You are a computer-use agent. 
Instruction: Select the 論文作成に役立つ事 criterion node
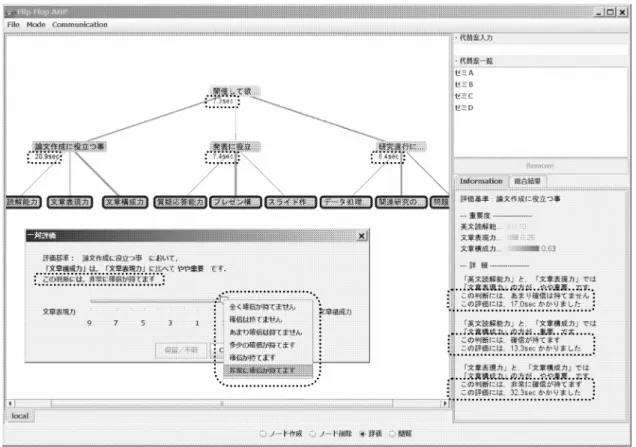point(69,146)
